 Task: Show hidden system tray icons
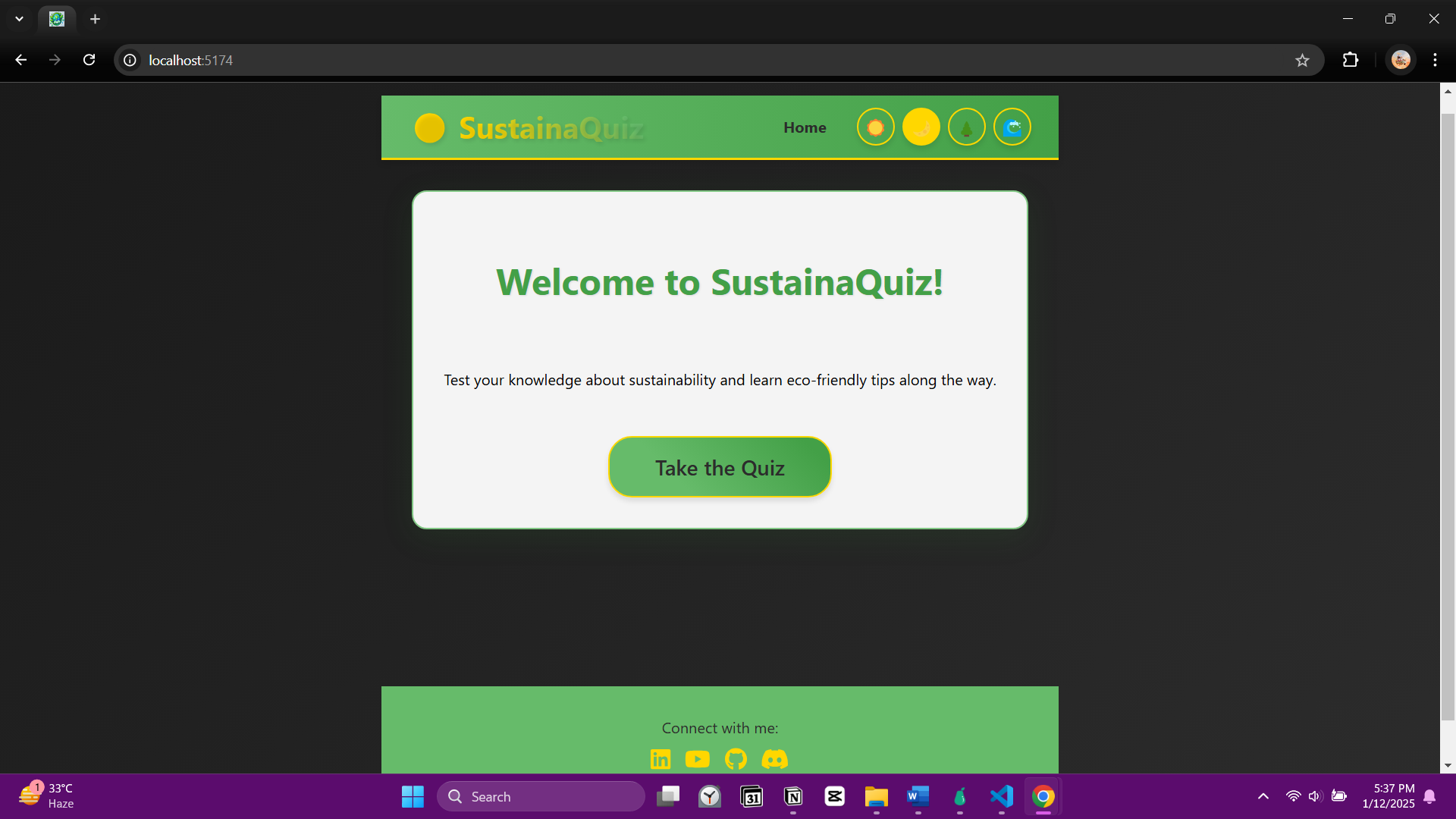point(1263,796)
